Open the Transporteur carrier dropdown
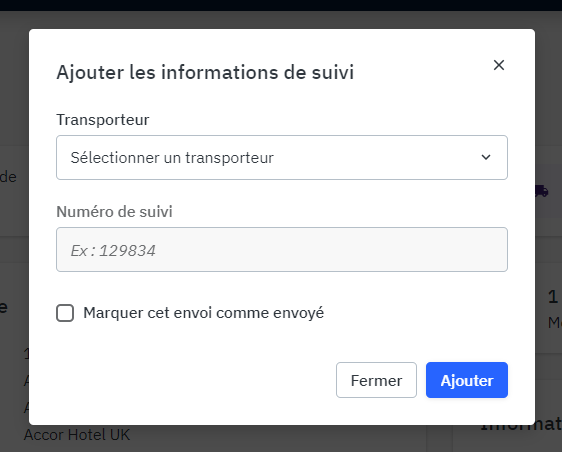 282,157
